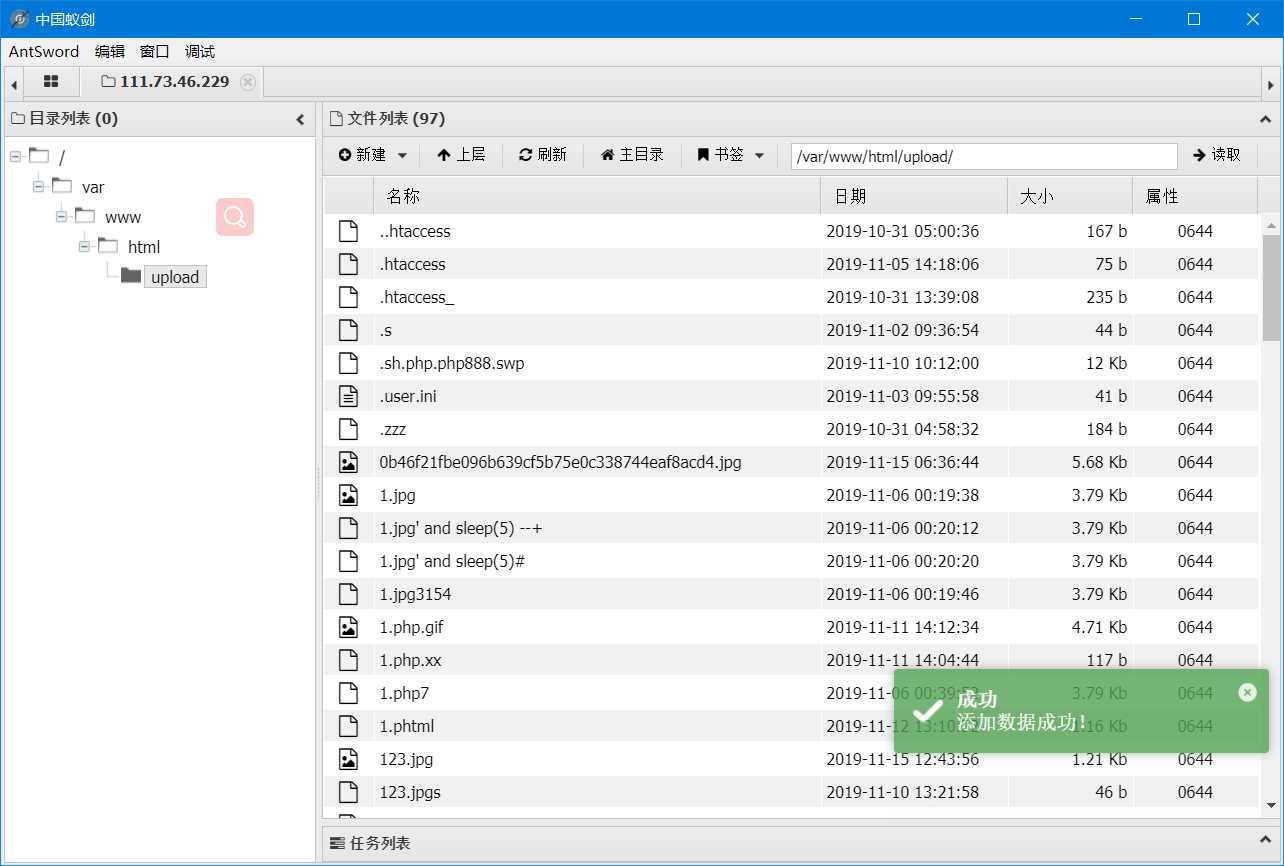Select the upload folder in tree
The image size is (1284, 866).
(175, 277)
